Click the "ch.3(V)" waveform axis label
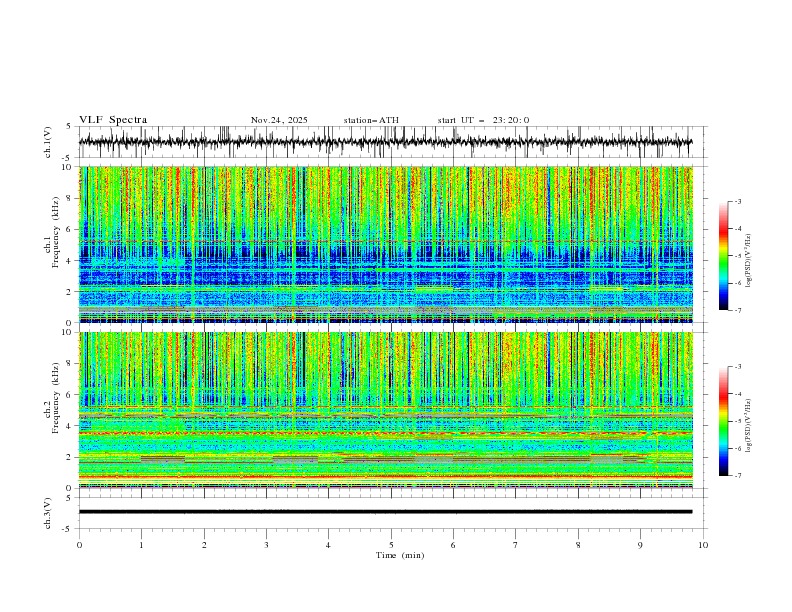This screenshot has width=792, height=612. pyautogui.click(x=48, y=513)
